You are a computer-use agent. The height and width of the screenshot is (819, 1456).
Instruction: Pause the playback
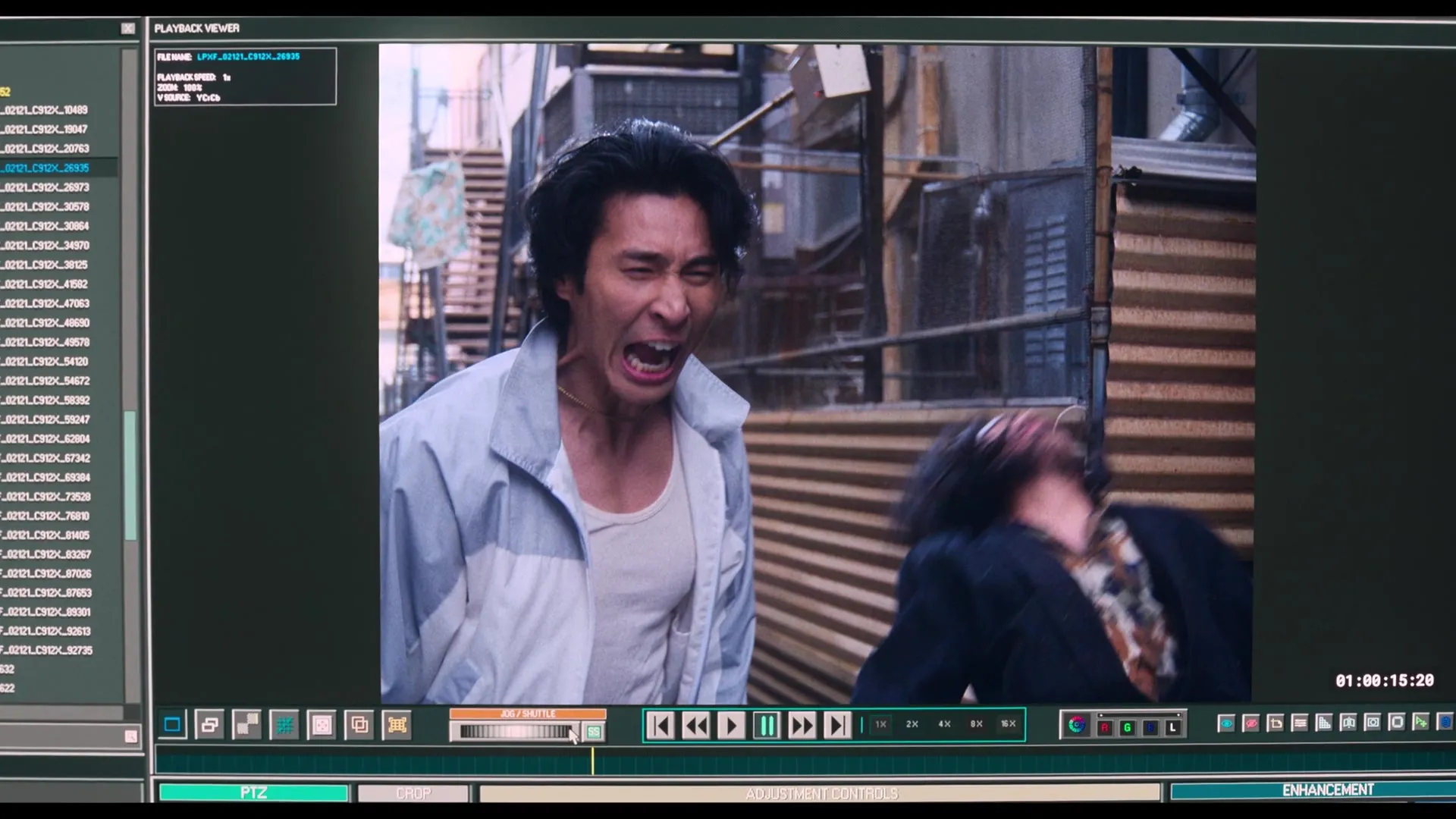point(767,726)
